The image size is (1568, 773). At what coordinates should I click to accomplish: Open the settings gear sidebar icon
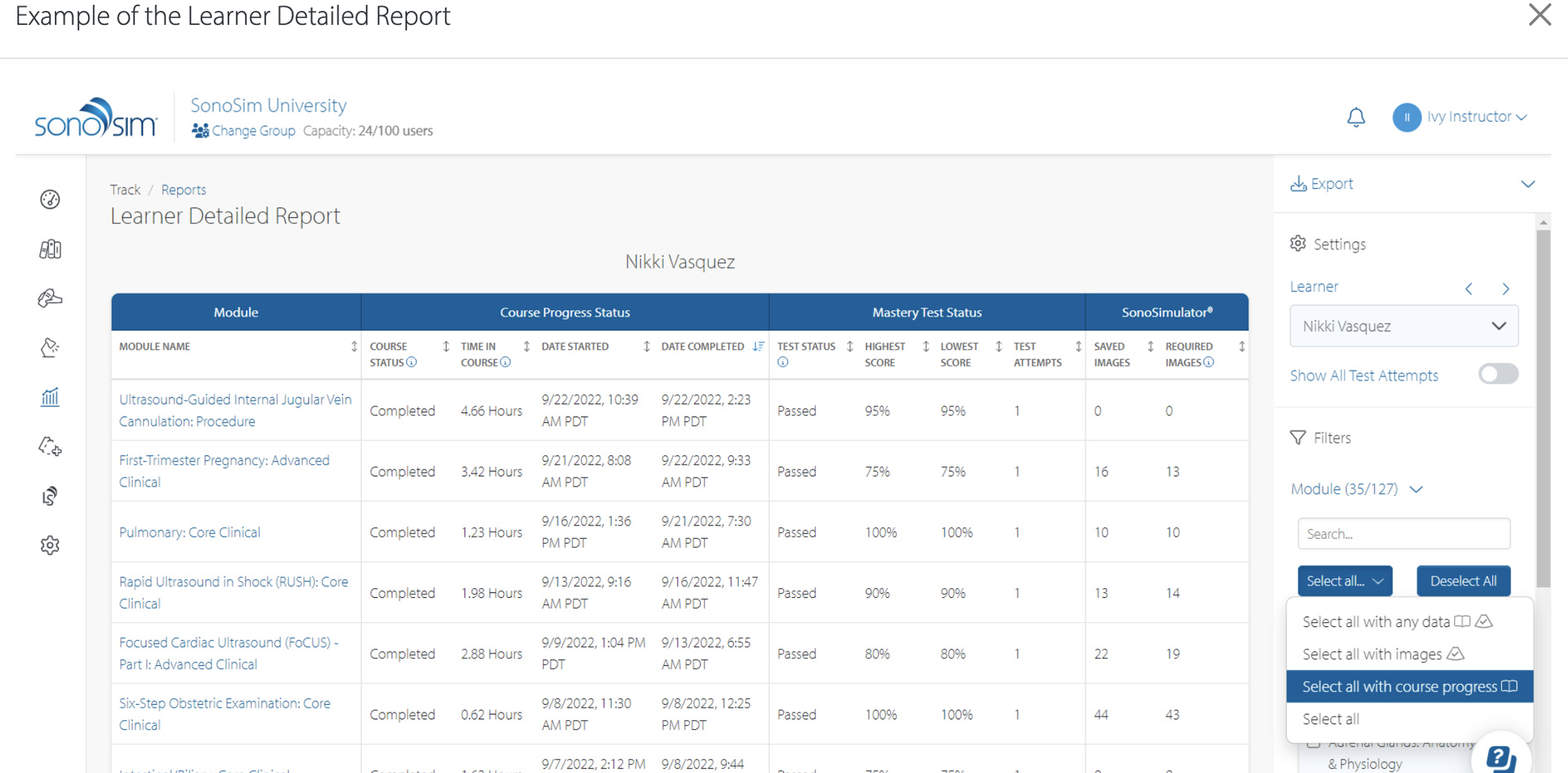coord(50,545)
